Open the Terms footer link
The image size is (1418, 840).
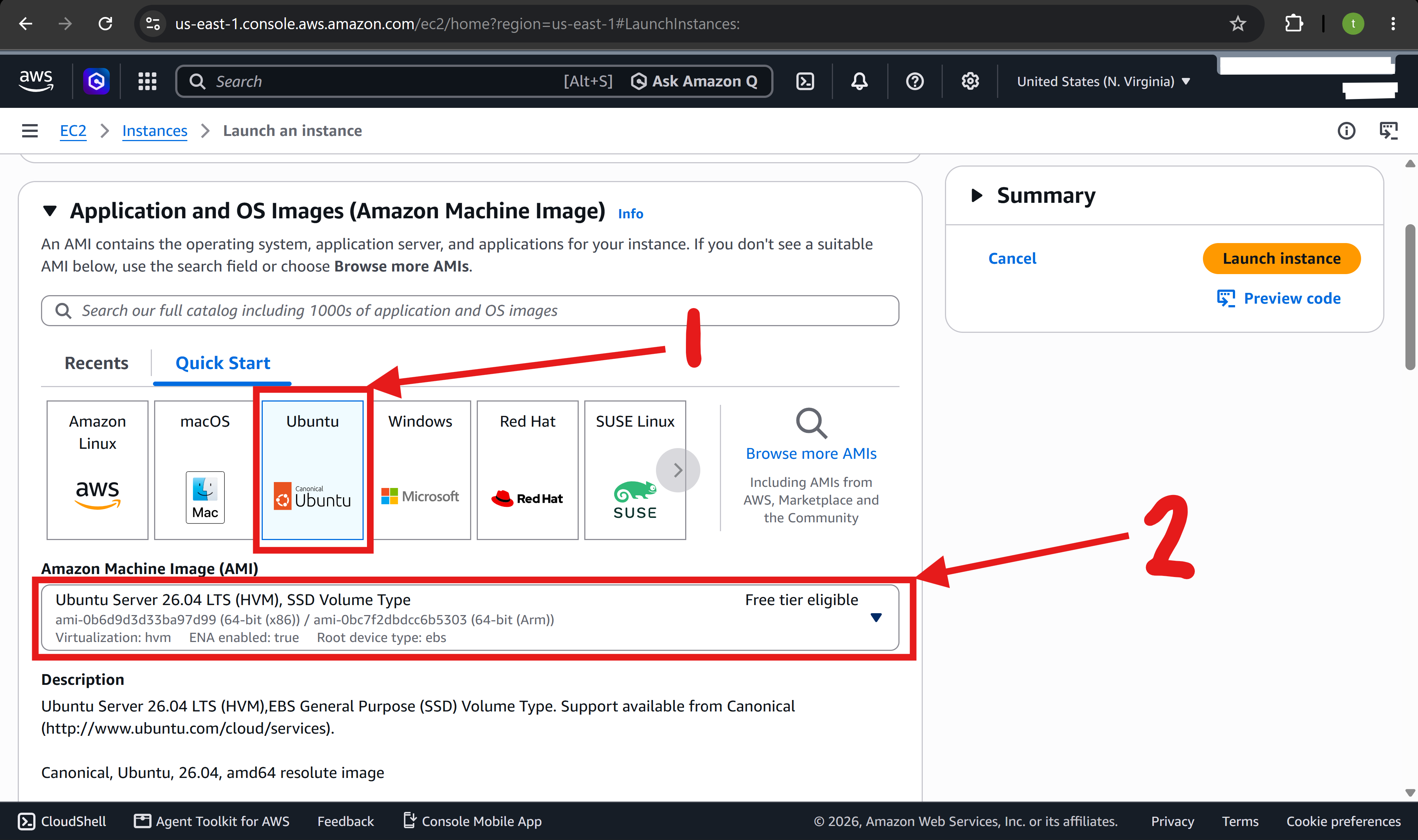click(x=1240, y=821)
